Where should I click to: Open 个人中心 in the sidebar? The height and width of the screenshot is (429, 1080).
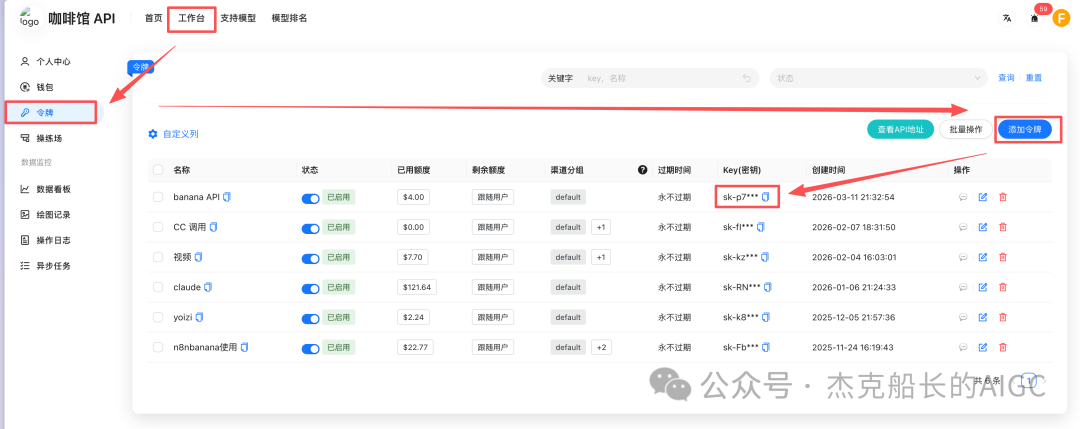click(x=54, y=61)
